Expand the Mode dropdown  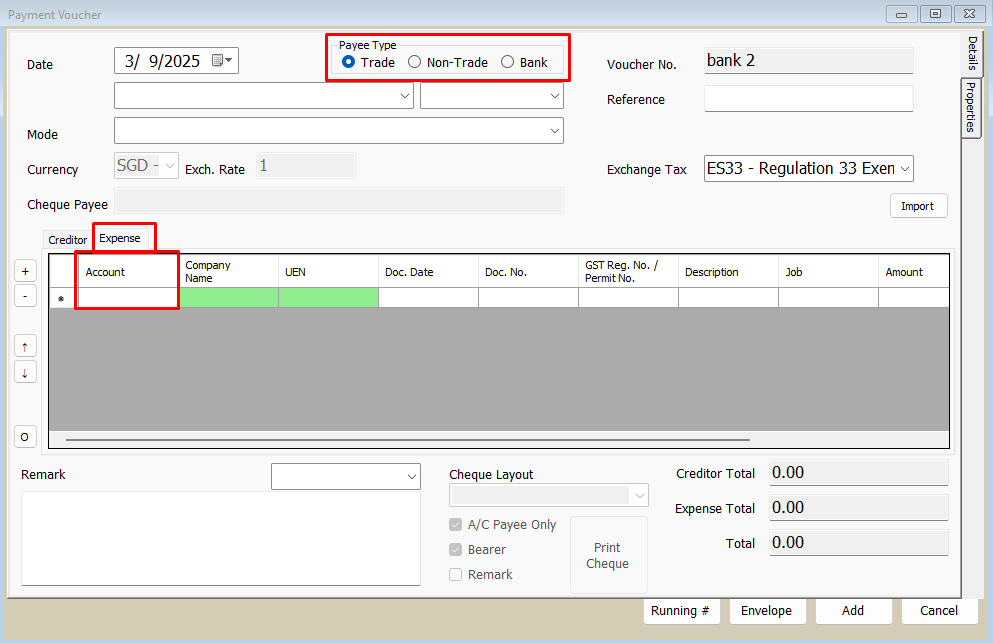click(555, 131)
